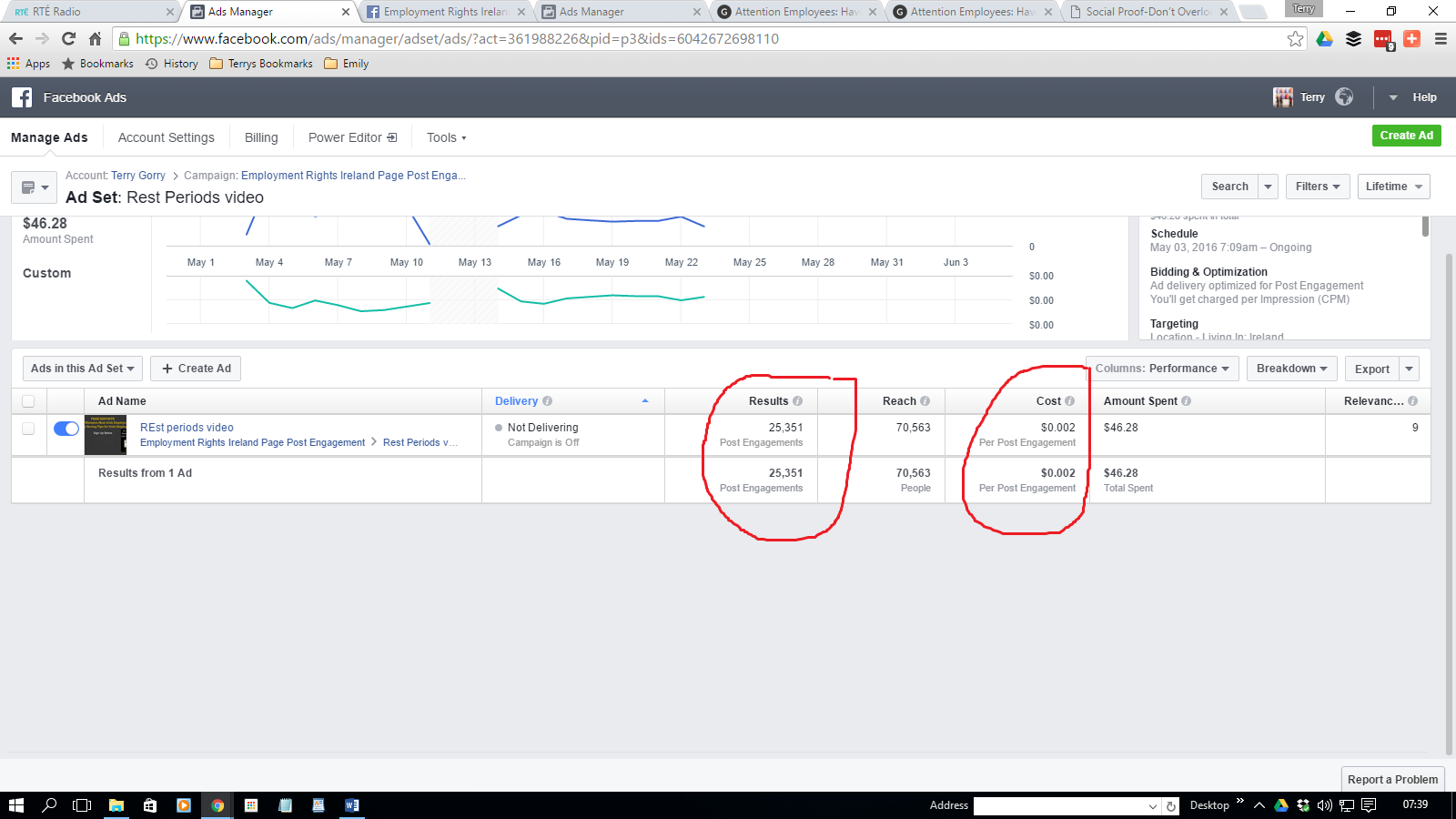Open Task View on taskbar
This screenshot has width=1456, height=819.
click(82, 805)
